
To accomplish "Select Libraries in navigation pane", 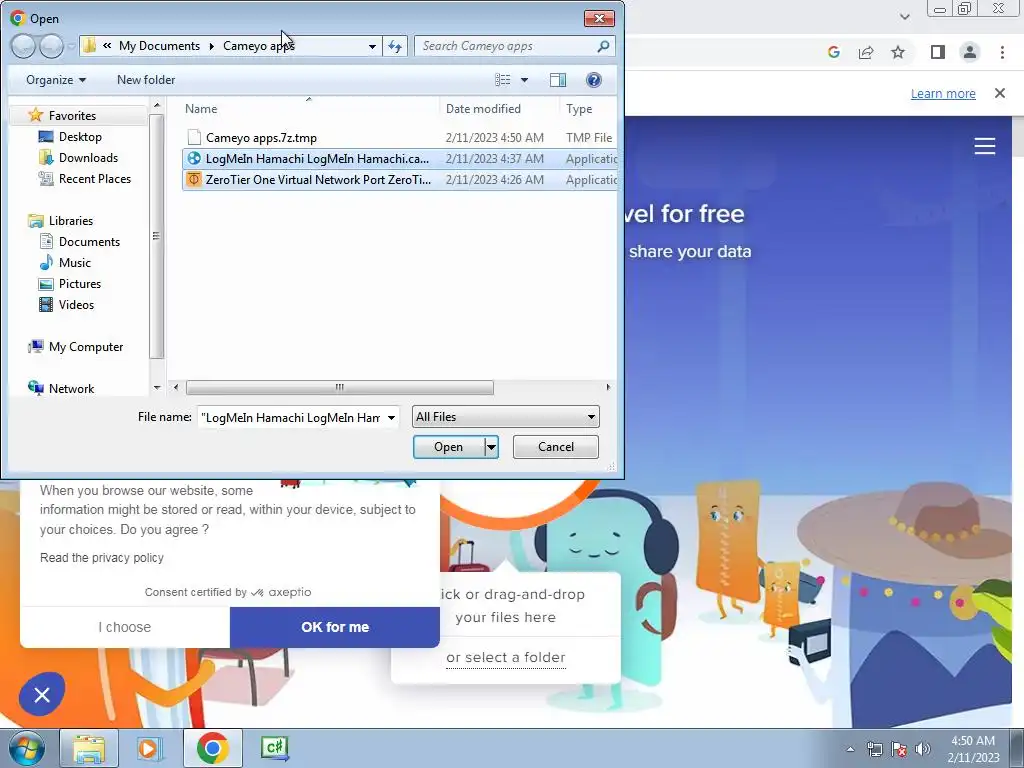I will [71, 221].
